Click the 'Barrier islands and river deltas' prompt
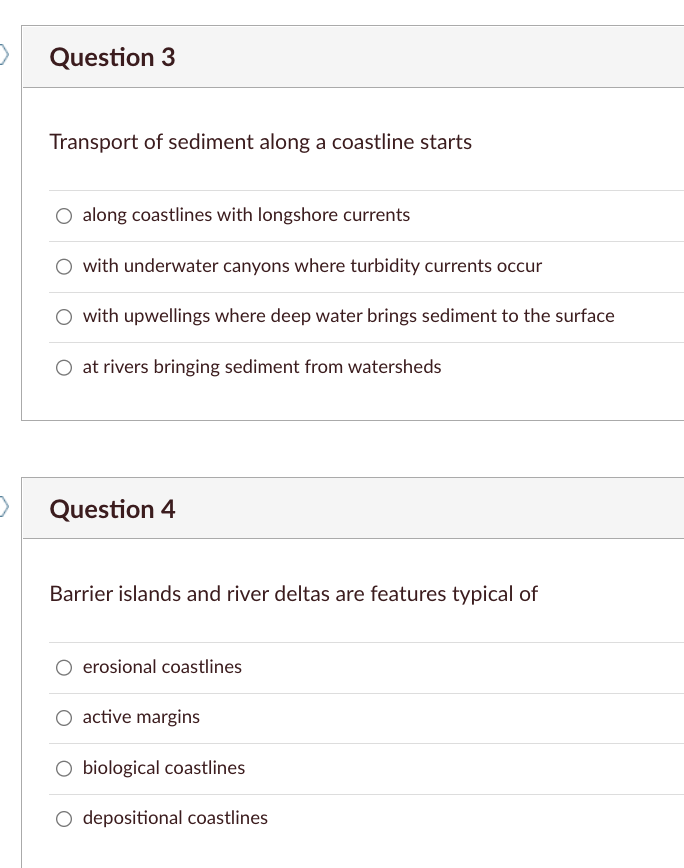684x868 pixels. coord(293,594)
